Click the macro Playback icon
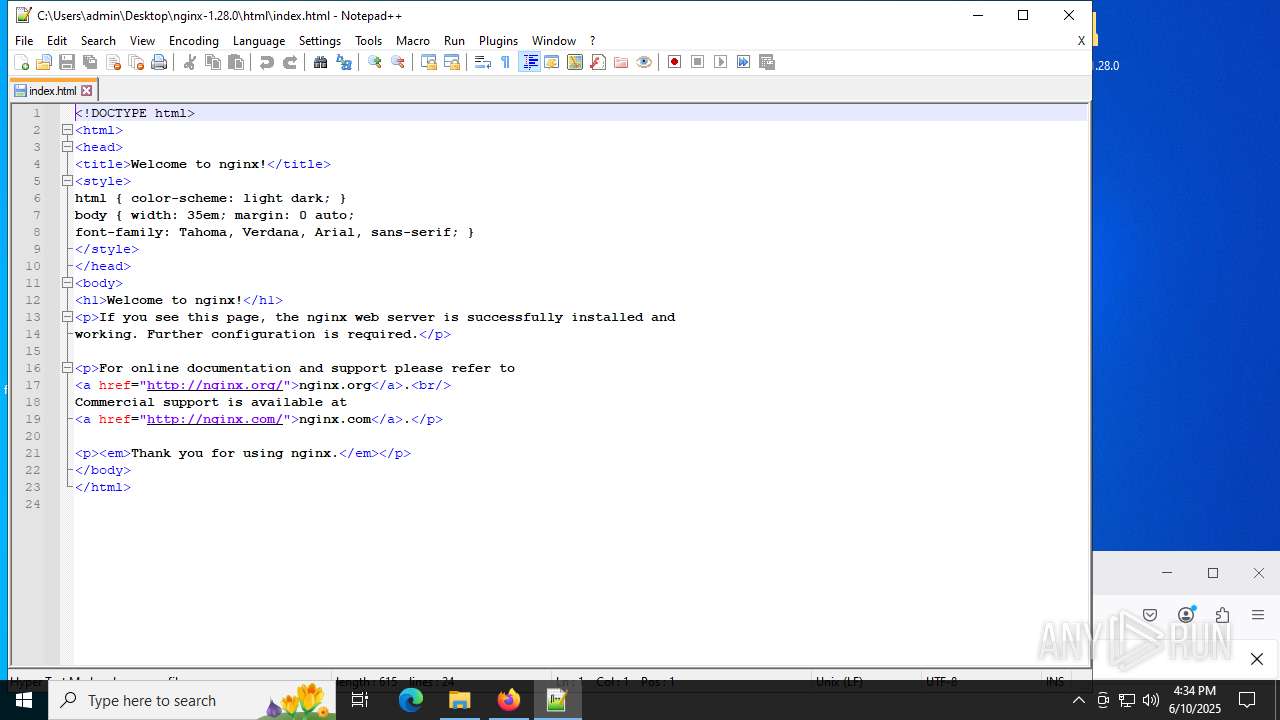 point(721,62)
